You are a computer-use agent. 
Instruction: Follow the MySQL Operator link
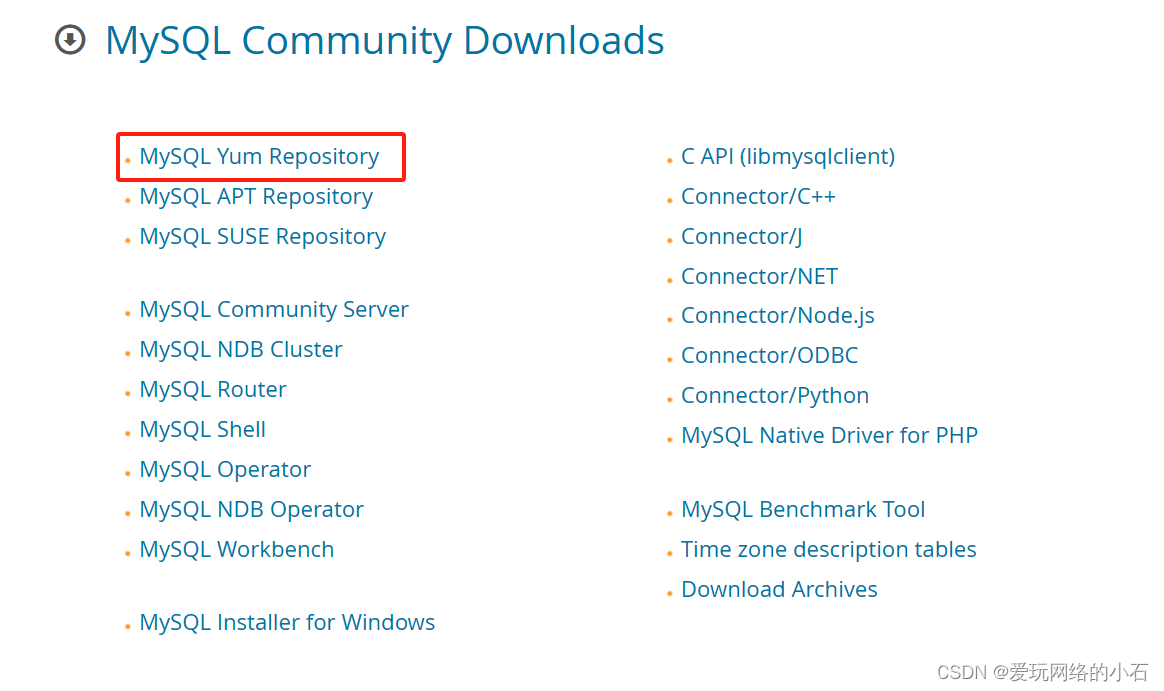click(225, 470)
